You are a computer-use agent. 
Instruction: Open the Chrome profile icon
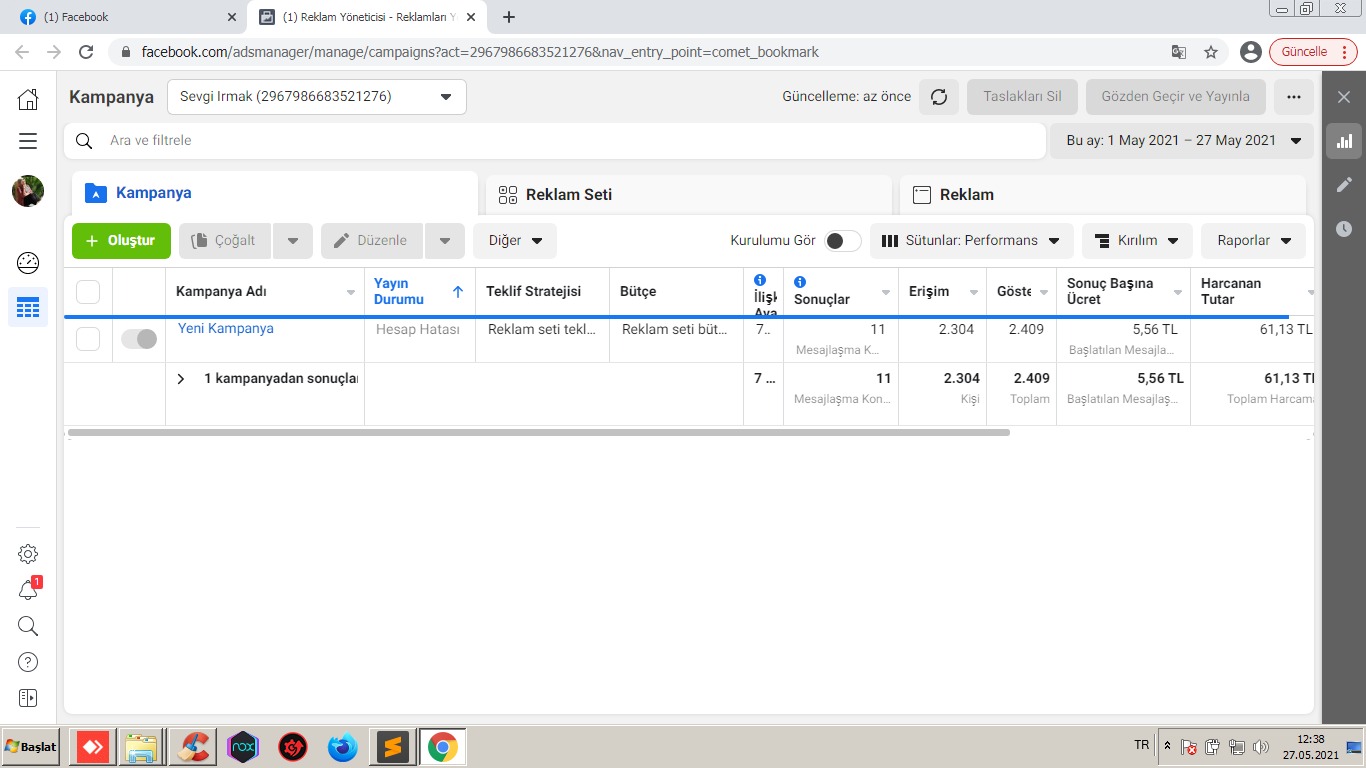(1250, 52)
